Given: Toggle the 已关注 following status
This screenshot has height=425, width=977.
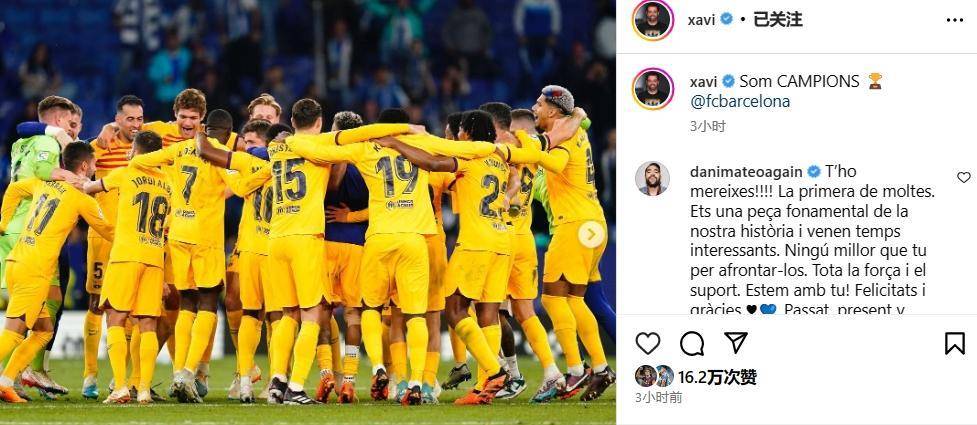Looking at the screenshot, I should pos(778,19).
